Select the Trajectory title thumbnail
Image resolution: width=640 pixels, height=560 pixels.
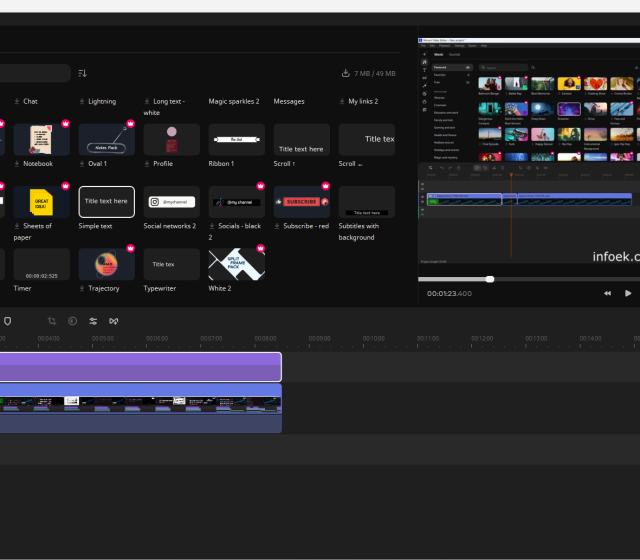(106, 264)
